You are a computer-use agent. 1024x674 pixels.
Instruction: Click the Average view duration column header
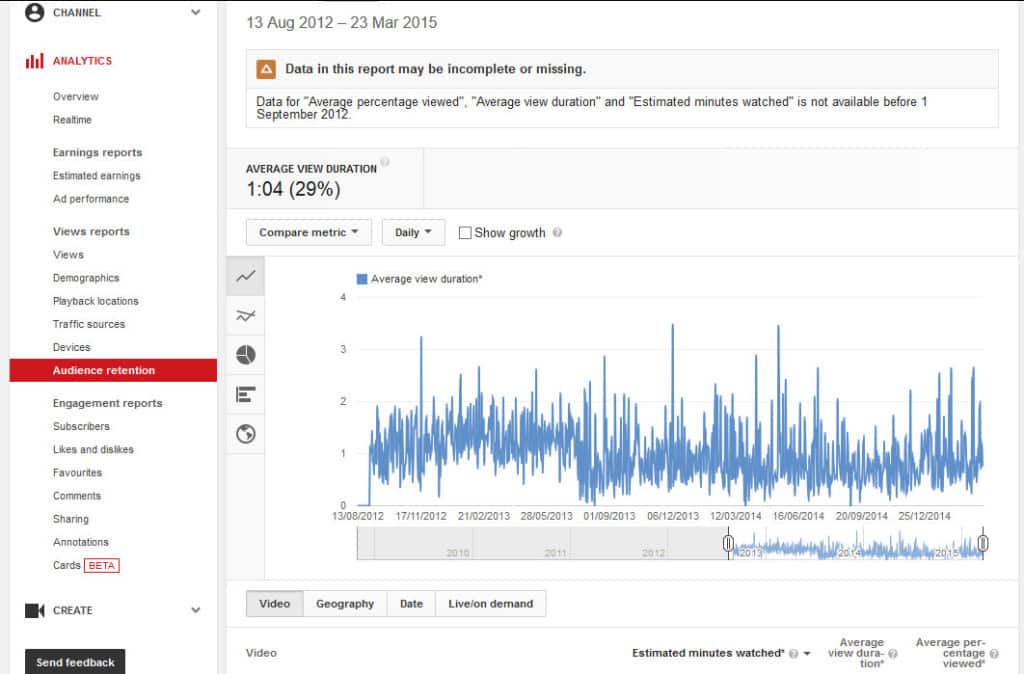point(856,653)
